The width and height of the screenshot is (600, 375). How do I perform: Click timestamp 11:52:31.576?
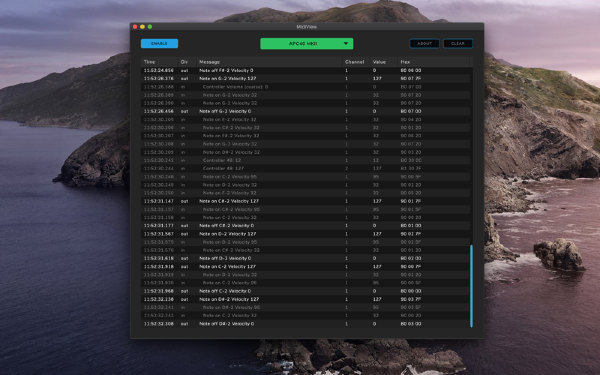click(x=158, y=250)
